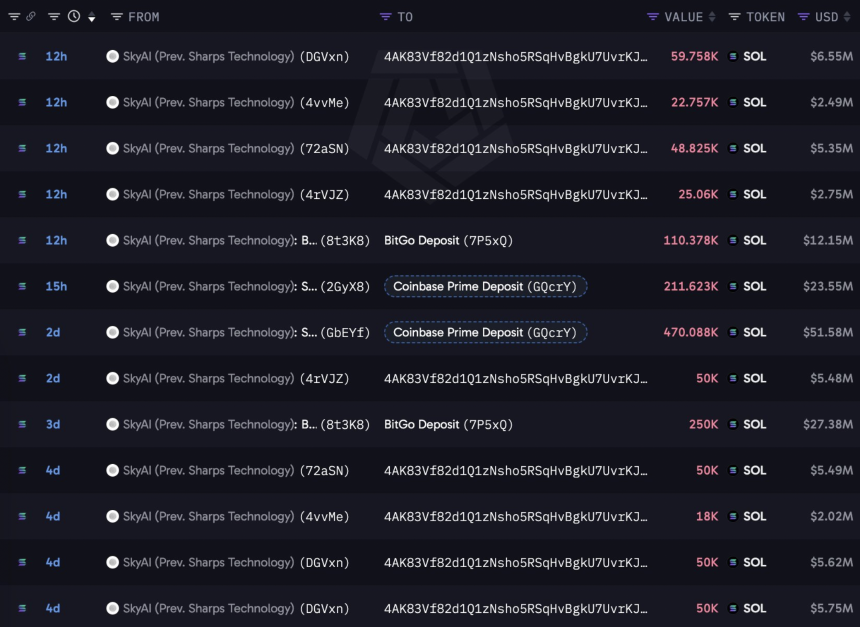
Task: Click the SkyAI entity logo in the $23.55M row
Action: pos(112,286)
